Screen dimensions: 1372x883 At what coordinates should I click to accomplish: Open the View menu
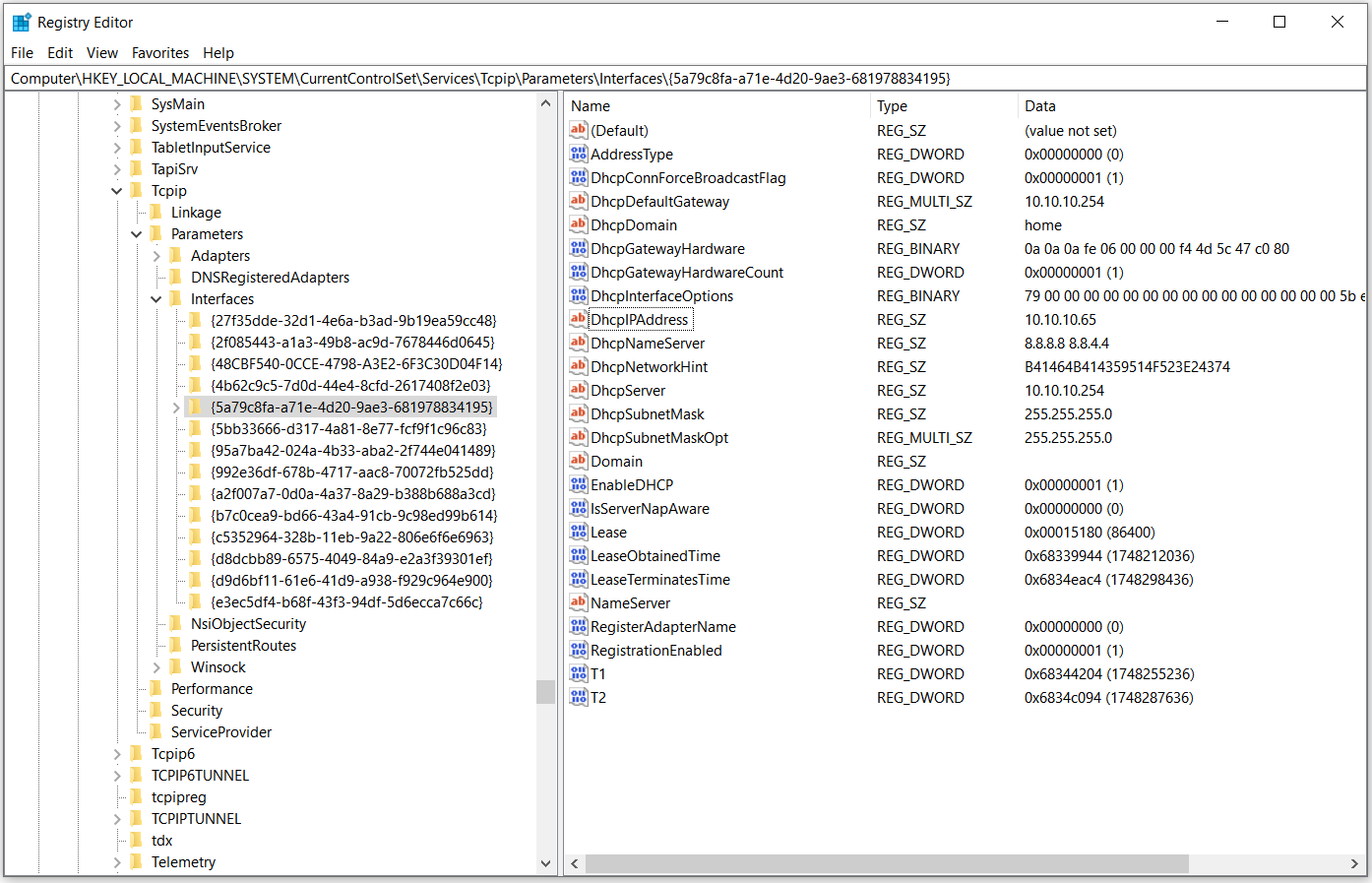(102, 53)
